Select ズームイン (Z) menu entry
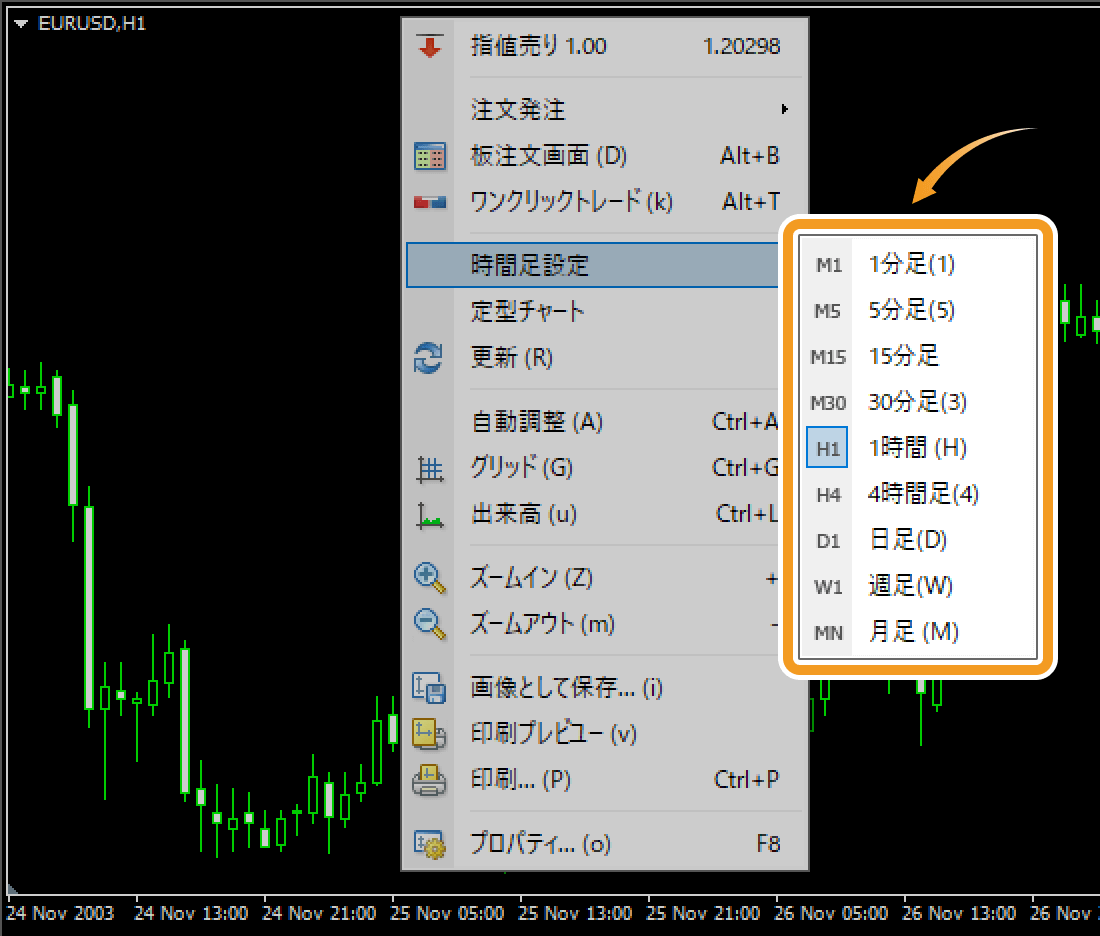The height and width of the screenshot is (936, 1100). (x=593, y=578)
